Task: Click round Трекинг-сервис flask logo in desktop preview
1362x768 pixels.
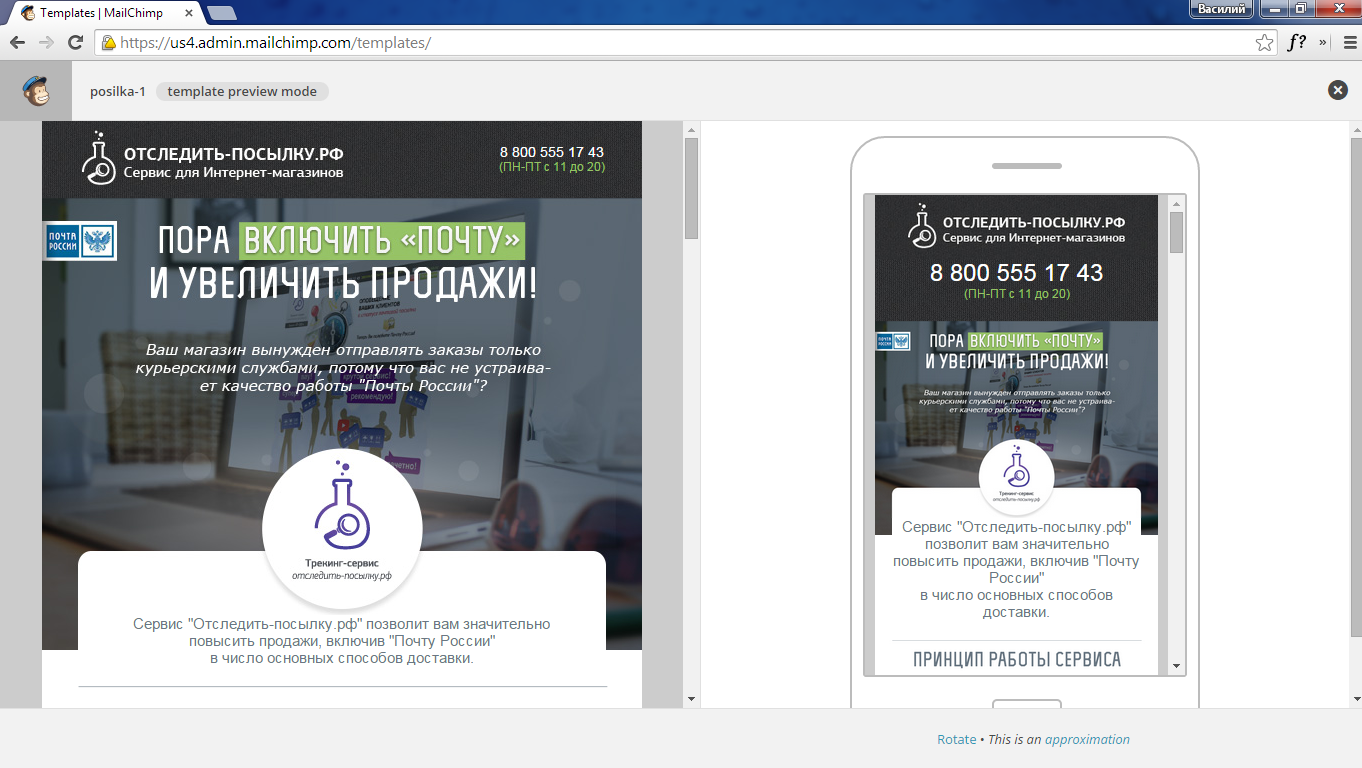Action: coord(342,528)
